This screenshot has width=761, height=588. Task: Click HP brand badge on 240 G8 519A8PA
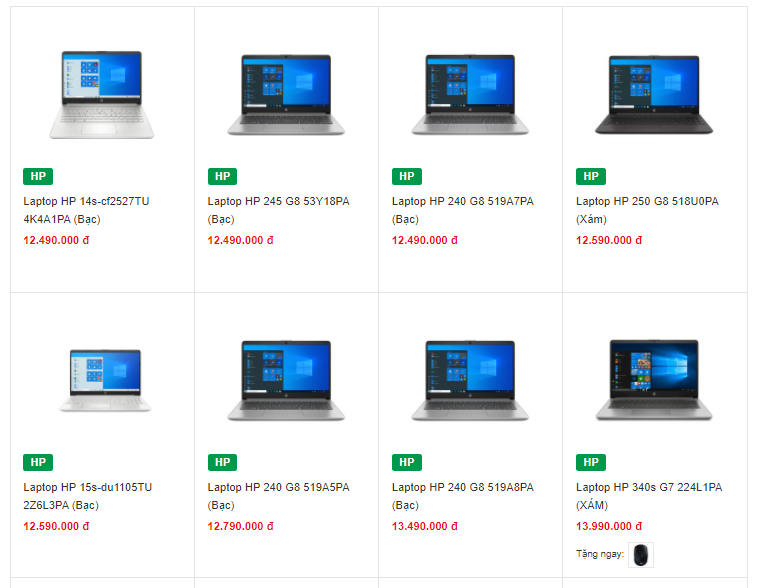point(407,462)
